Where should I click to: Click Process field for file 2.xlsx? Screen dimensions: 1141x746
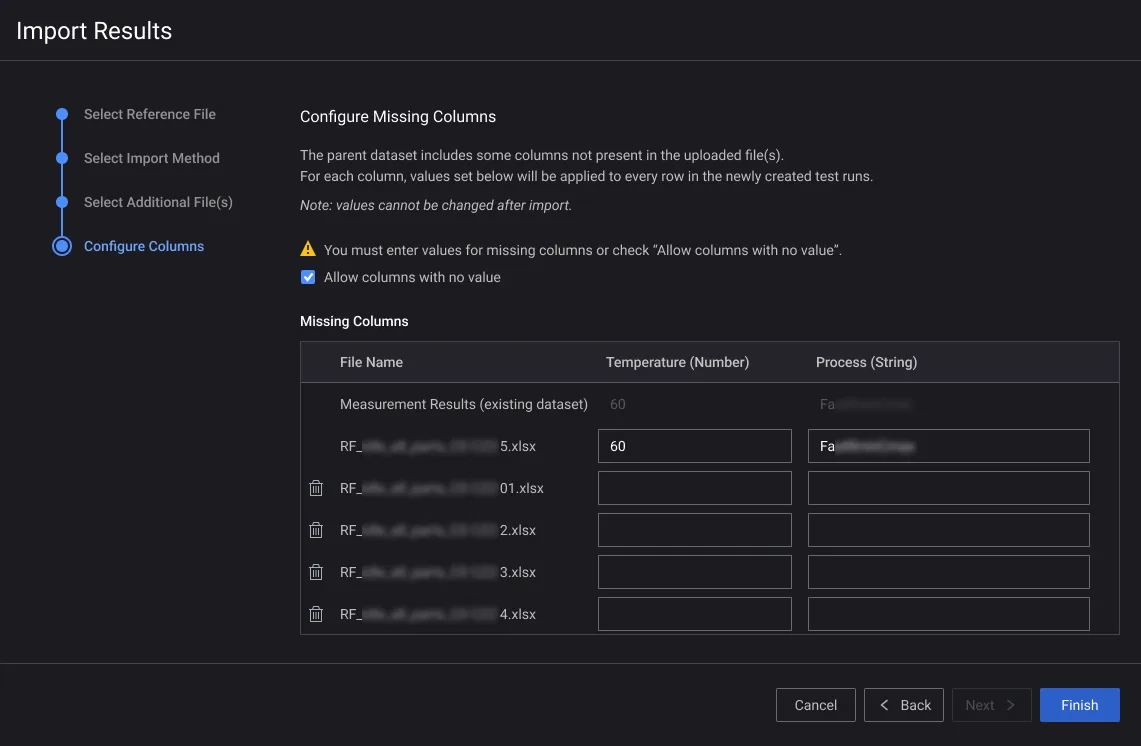948,531
